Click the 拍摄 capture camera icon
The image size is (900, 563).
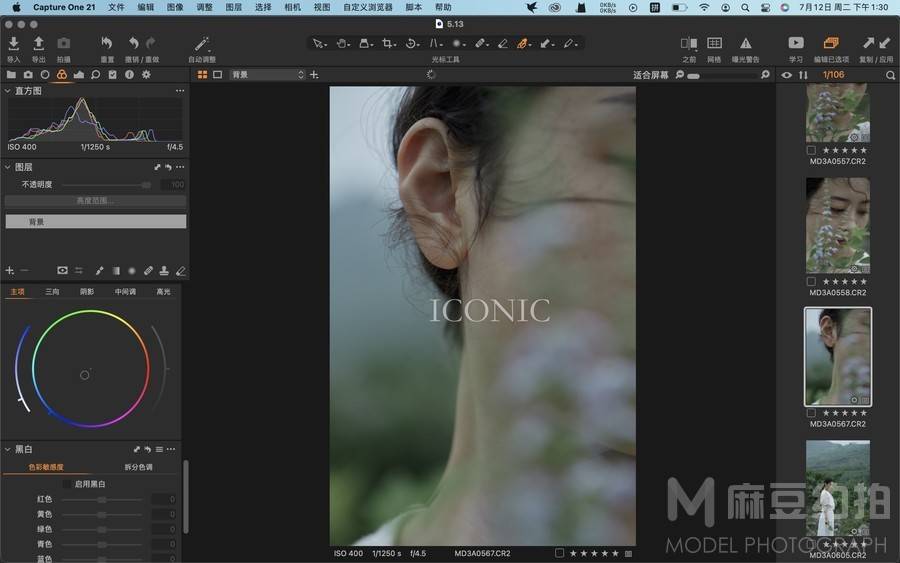coord(63,44)
